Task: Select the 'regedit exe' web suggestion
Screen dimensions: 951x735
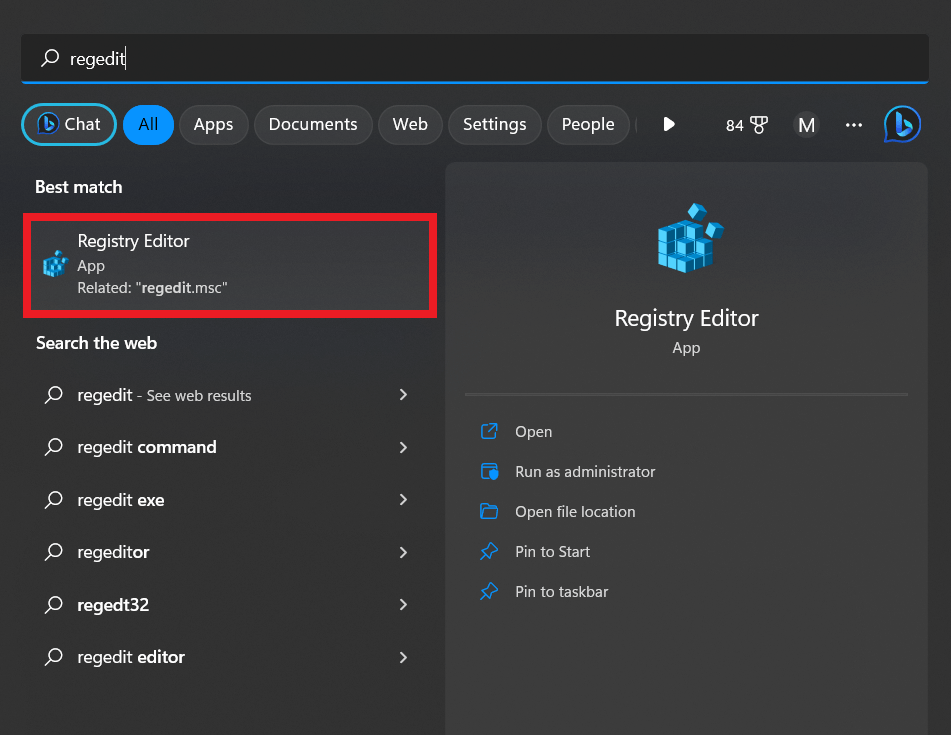Action: tap(226, 500)
